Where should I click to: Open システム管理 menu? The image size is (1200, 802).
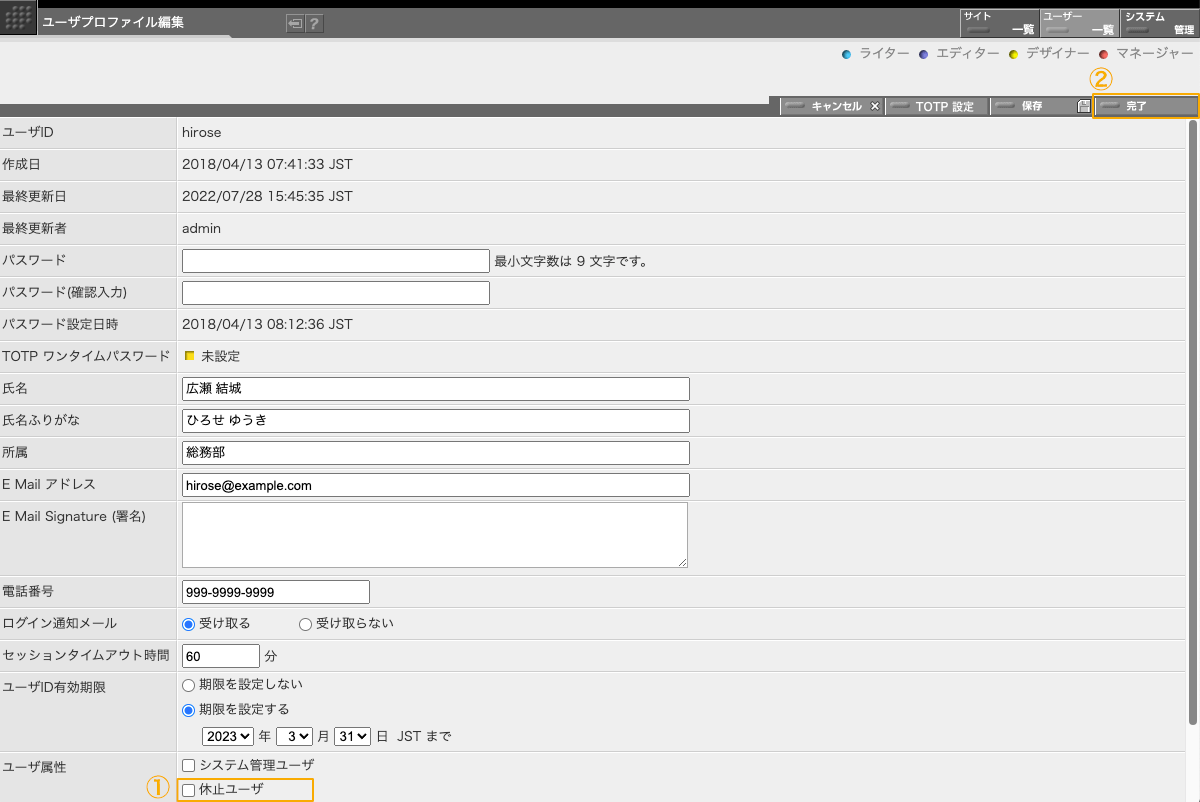coord(1159,23)
